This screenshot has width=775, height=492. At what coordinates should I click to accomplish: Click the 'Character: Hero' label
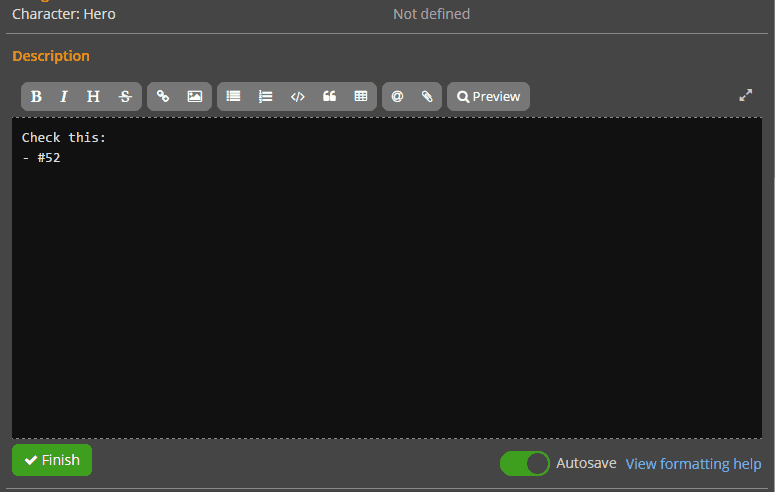click(64, 14)
